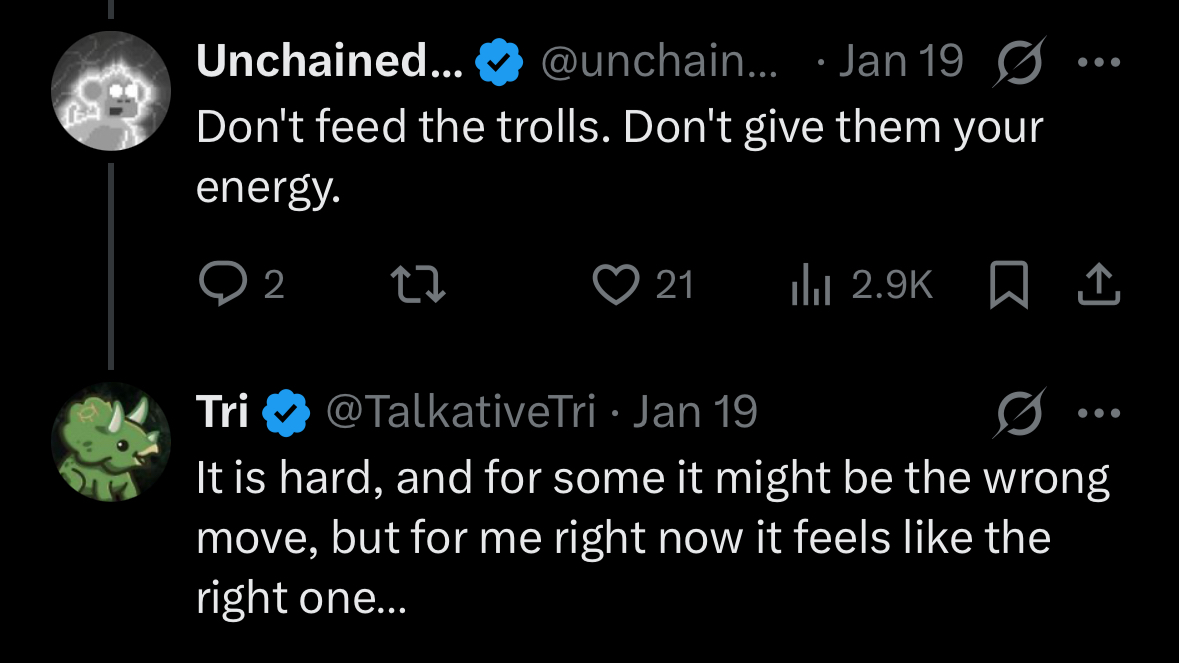Viewport: 1179px width, 663px height.
Task: Click the Jan 19 timestamp on Unchained's tweet
Action: click(900, 63)
